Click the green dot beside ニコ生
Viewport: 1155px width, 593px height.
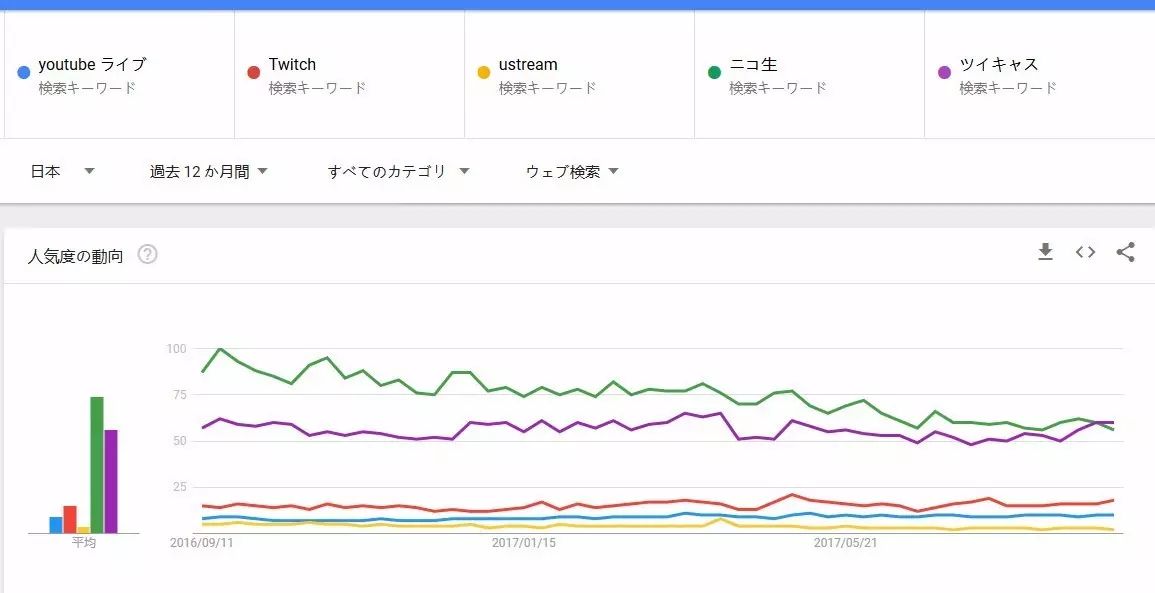pyautogui.click(x=714, y=72)
